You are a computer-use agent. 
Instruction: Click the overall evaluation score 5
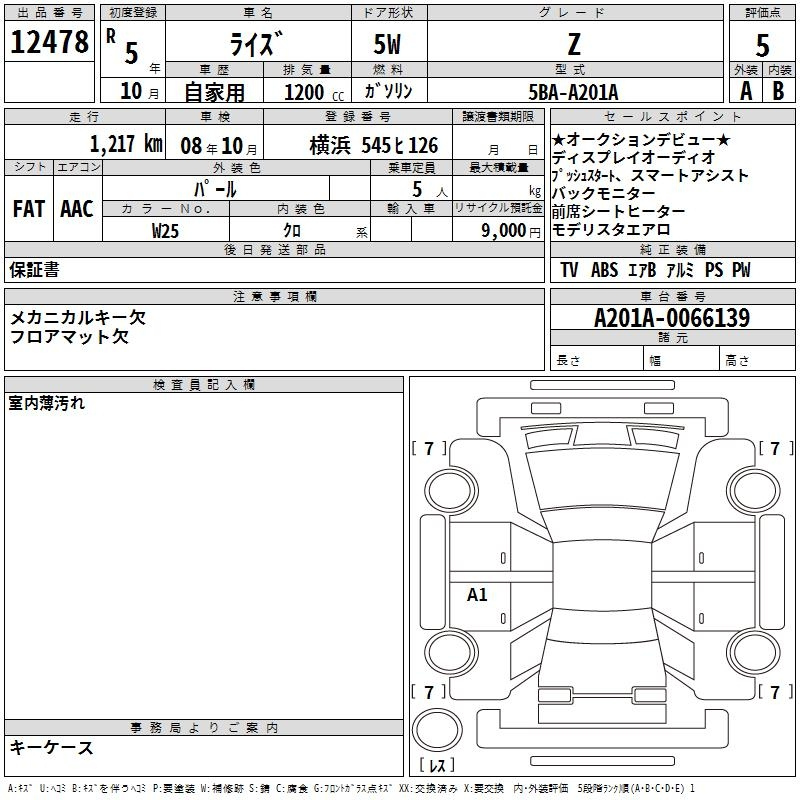(x=762, y=44)
